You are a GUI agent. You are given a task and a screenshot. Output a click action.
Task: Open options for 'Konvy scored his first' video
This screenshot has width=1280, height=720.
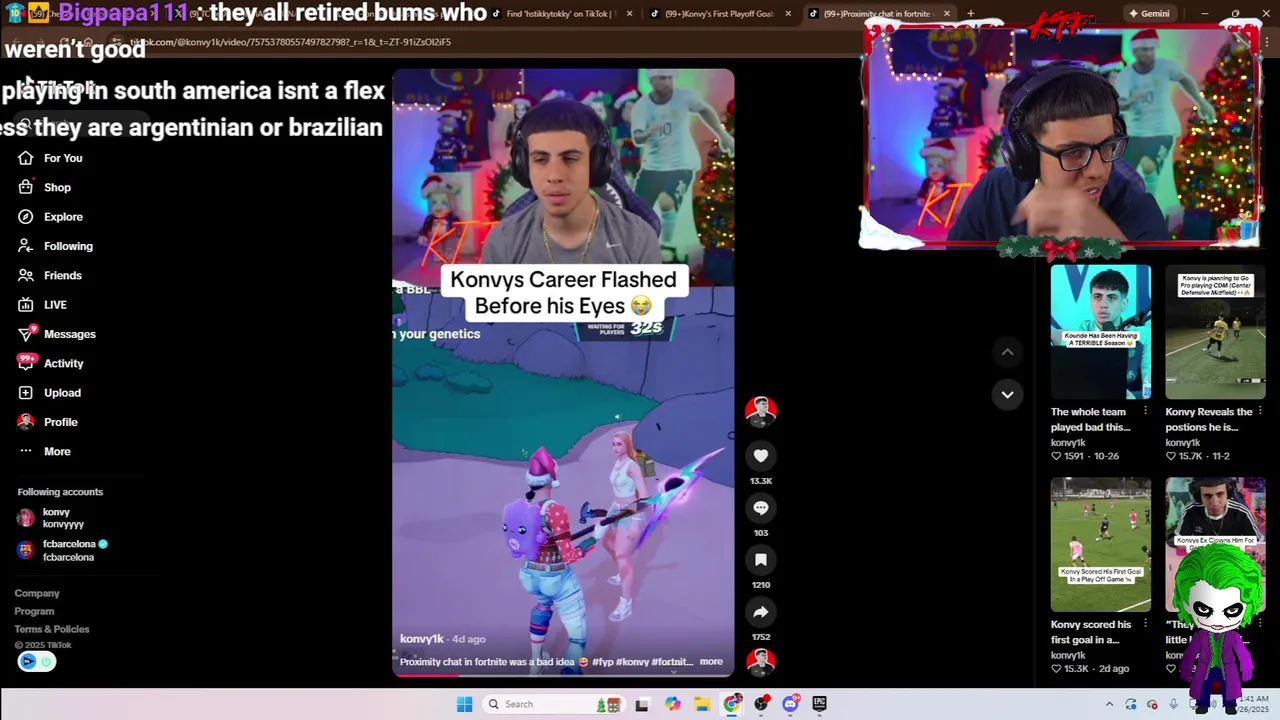(x=1144, y=625)
